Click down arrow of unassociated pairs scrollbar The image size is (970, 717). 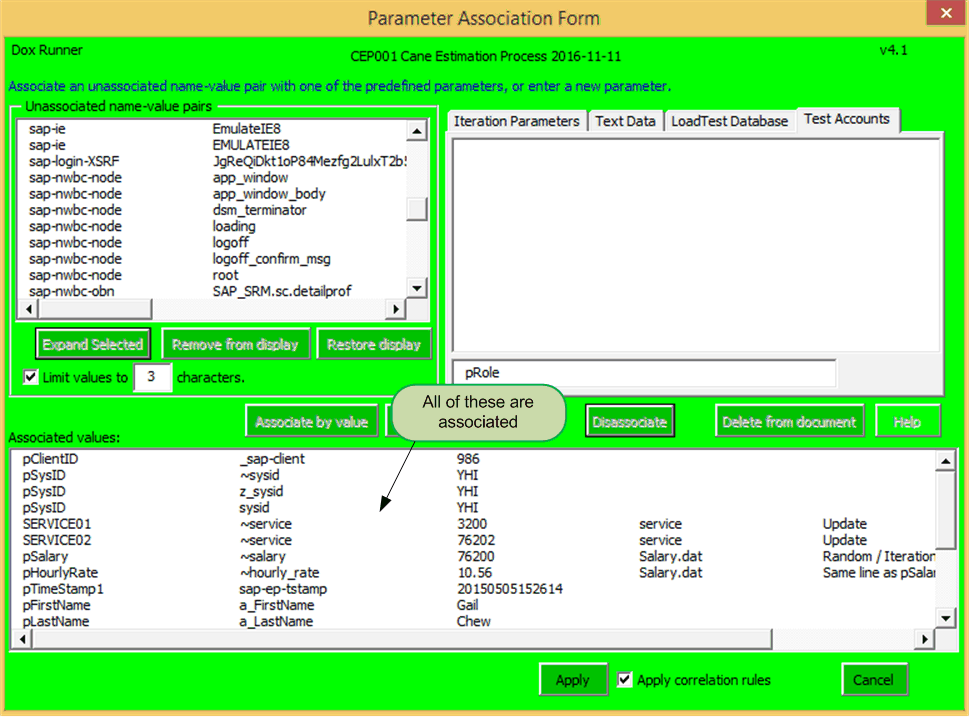pyautogui.click(x=417, y=288)
